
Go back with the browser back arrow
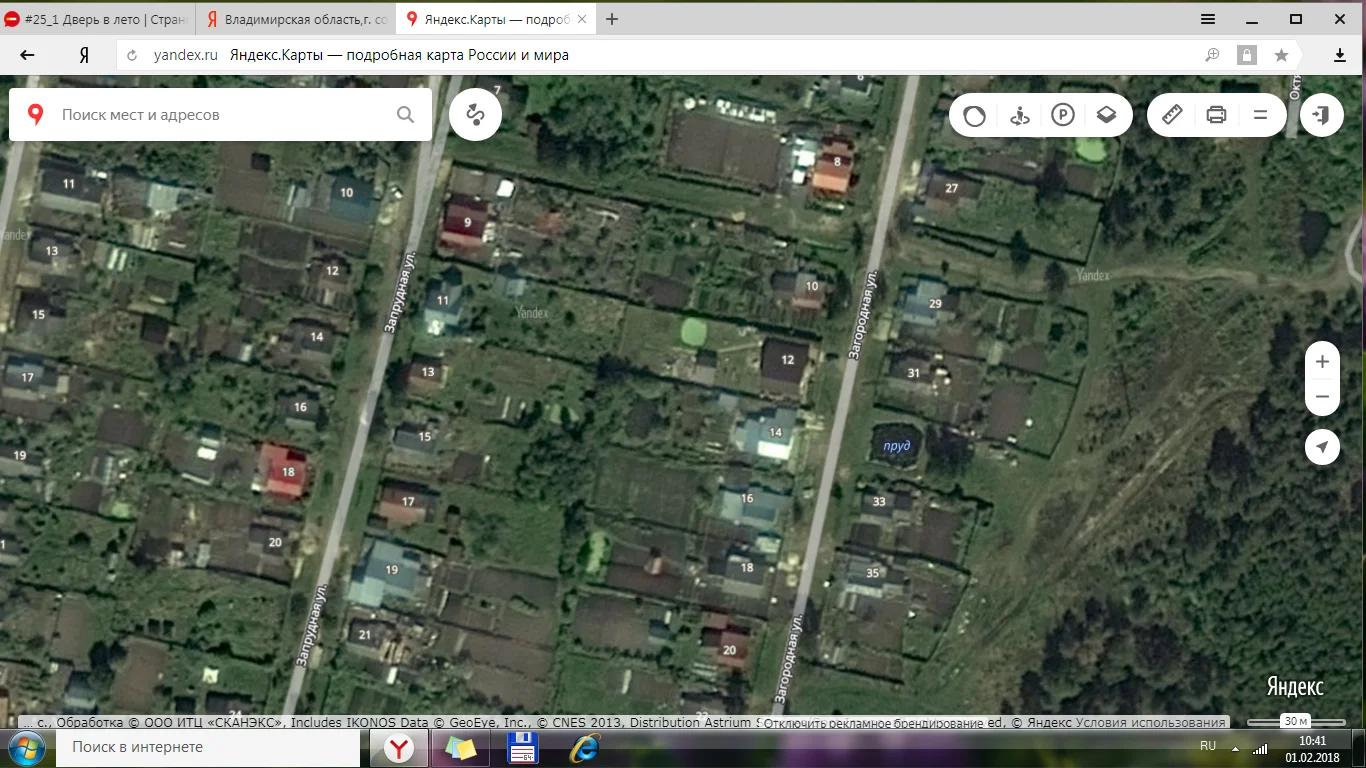pos(27,56)
